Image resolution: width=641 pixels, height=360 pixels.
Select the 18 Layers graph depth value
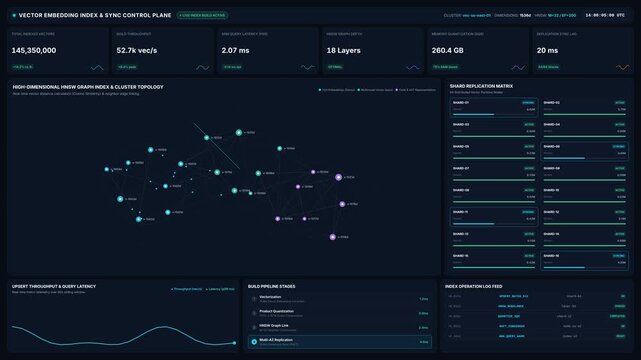(x=343, y=51)
